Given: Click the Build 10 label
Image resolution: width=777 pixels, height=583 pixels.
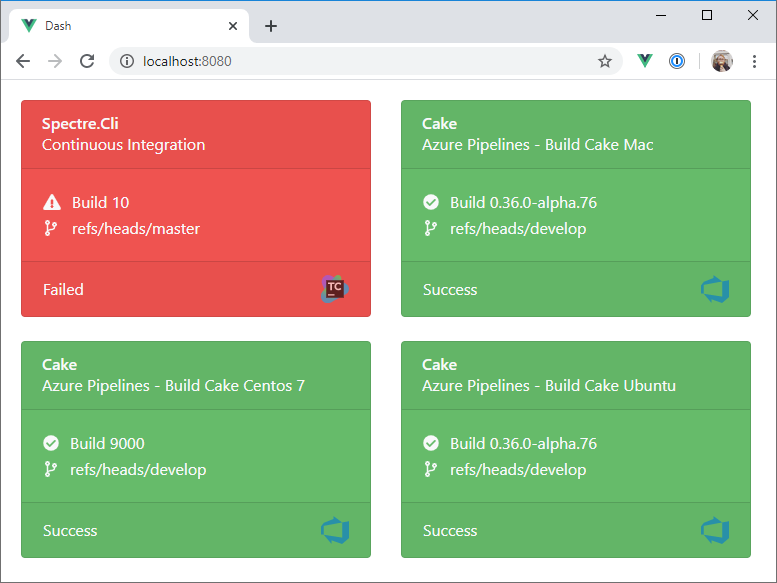Looking at the screenshot, I should 101,202.
